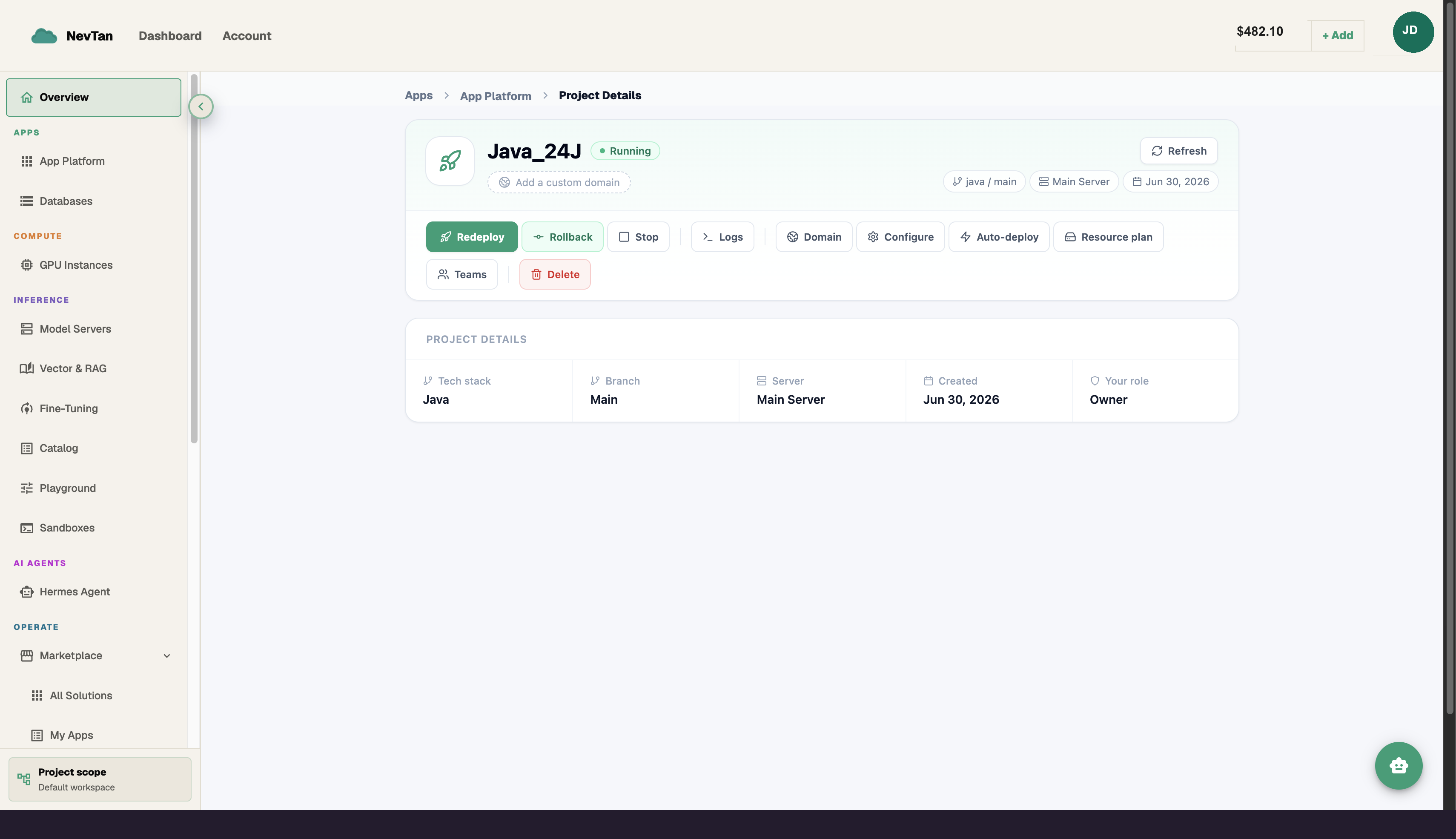
Task: Click the $482.10 balance amount
Action: [x=1260, y=31]
